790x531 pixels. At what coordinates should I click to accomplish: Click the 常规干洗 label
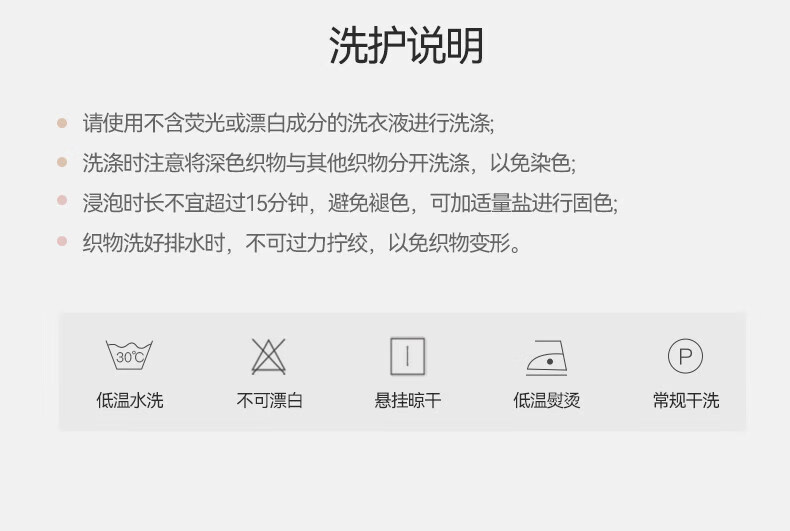click(686, 401)
